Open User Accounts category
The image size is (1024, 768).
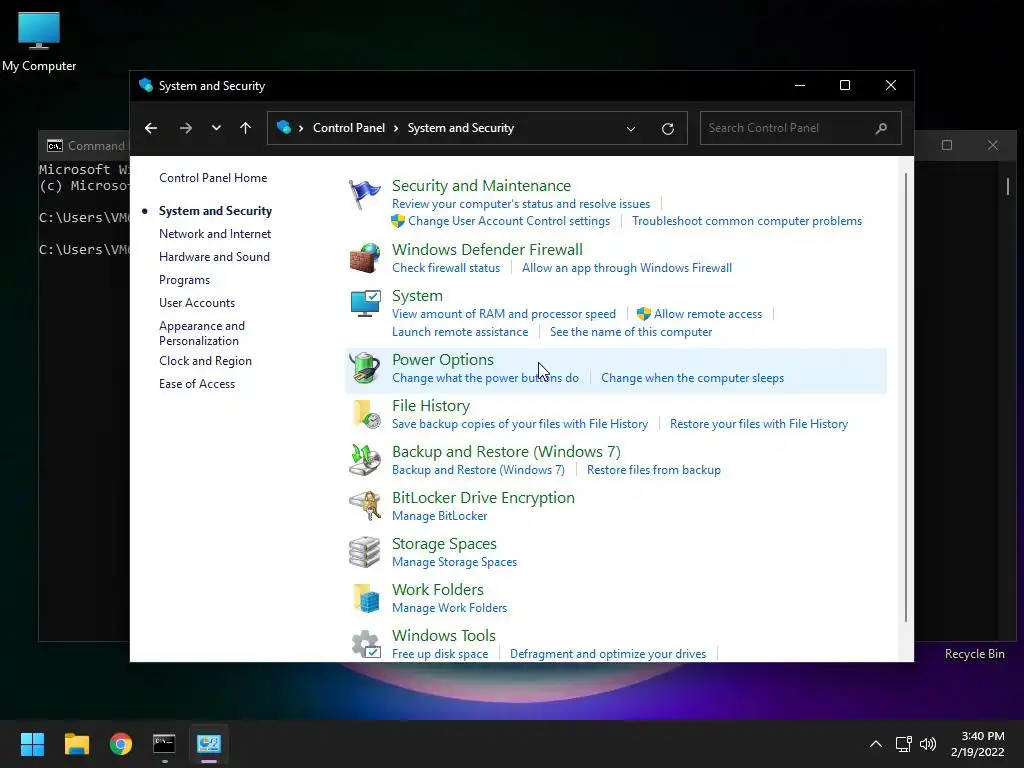click(197, 302)
